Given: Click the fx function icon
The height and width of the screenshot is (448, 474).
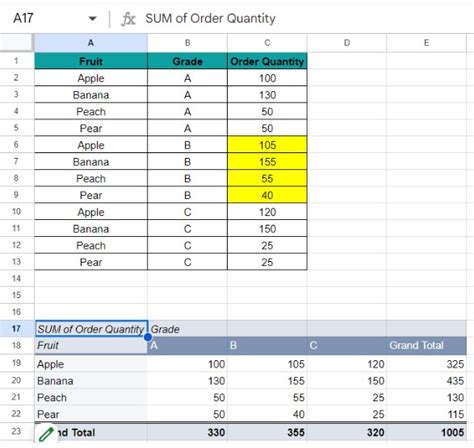Looking at the screenshot, I should pos(128,19).
